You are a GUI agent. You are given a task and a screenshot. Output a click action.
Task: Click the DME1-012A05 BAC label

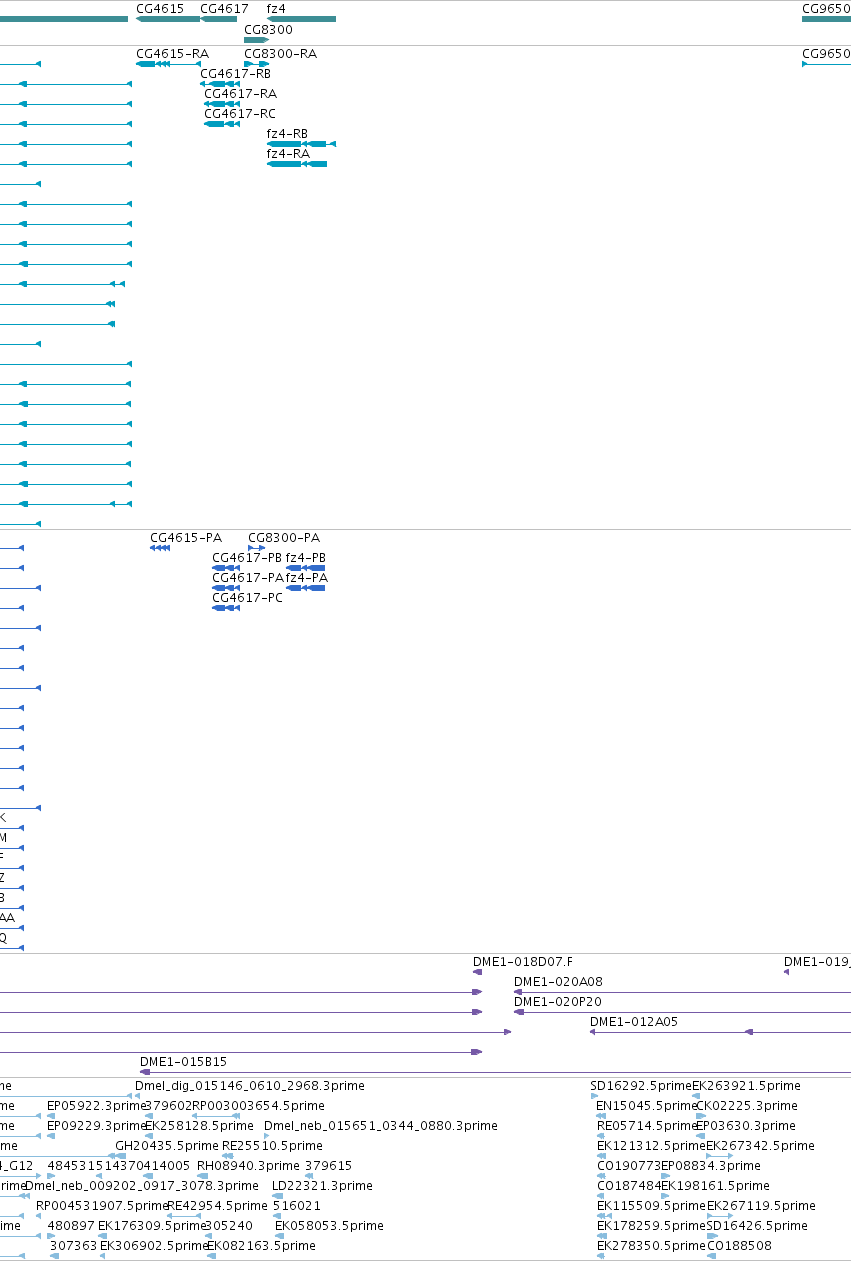(634, 1022)
